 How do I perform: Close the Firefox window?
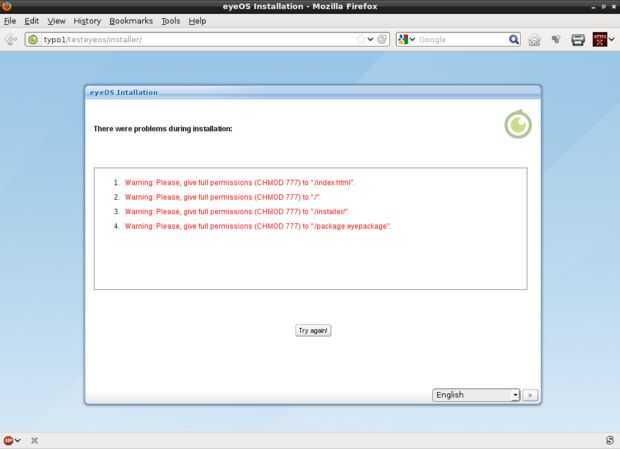[x=614, y=7]
